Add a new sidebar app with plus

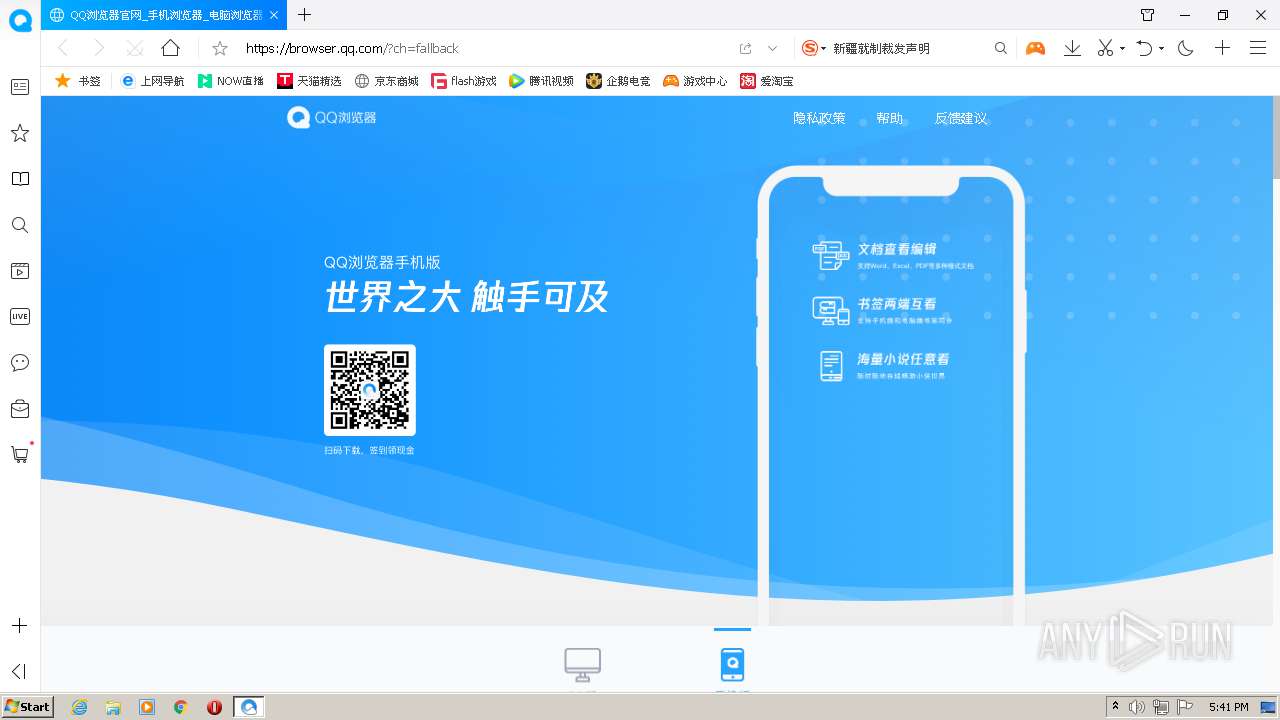19,626
